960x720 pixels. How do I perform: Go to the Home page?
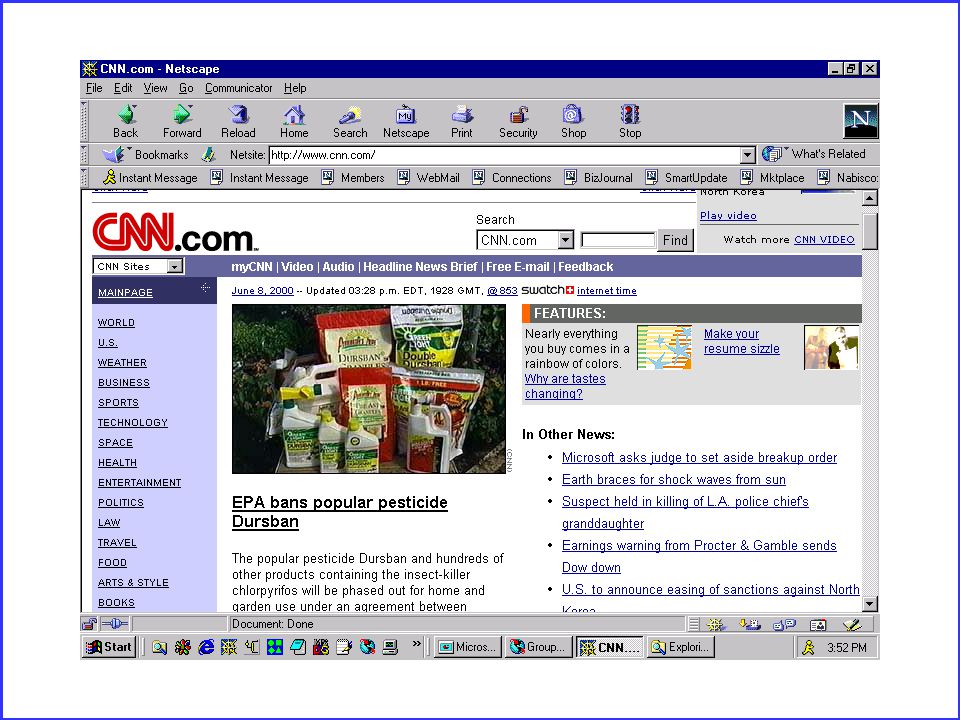point(294,121)
